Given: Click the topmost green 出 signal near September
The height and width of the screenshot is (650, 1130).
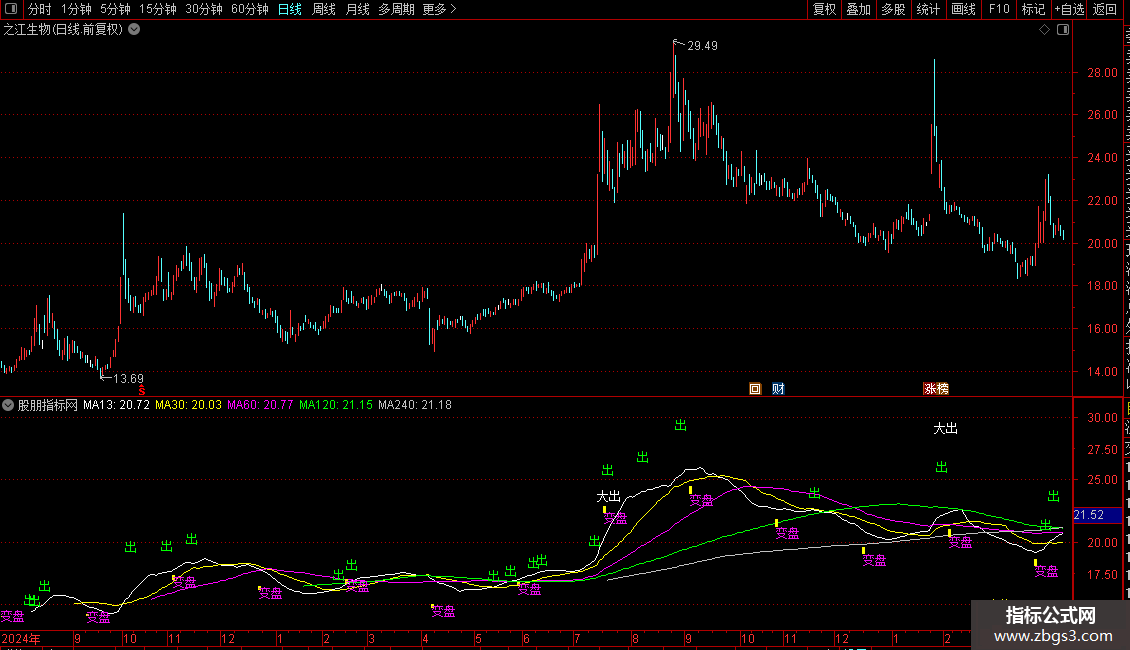Looking at the screenshot, I should click(681, 426).
